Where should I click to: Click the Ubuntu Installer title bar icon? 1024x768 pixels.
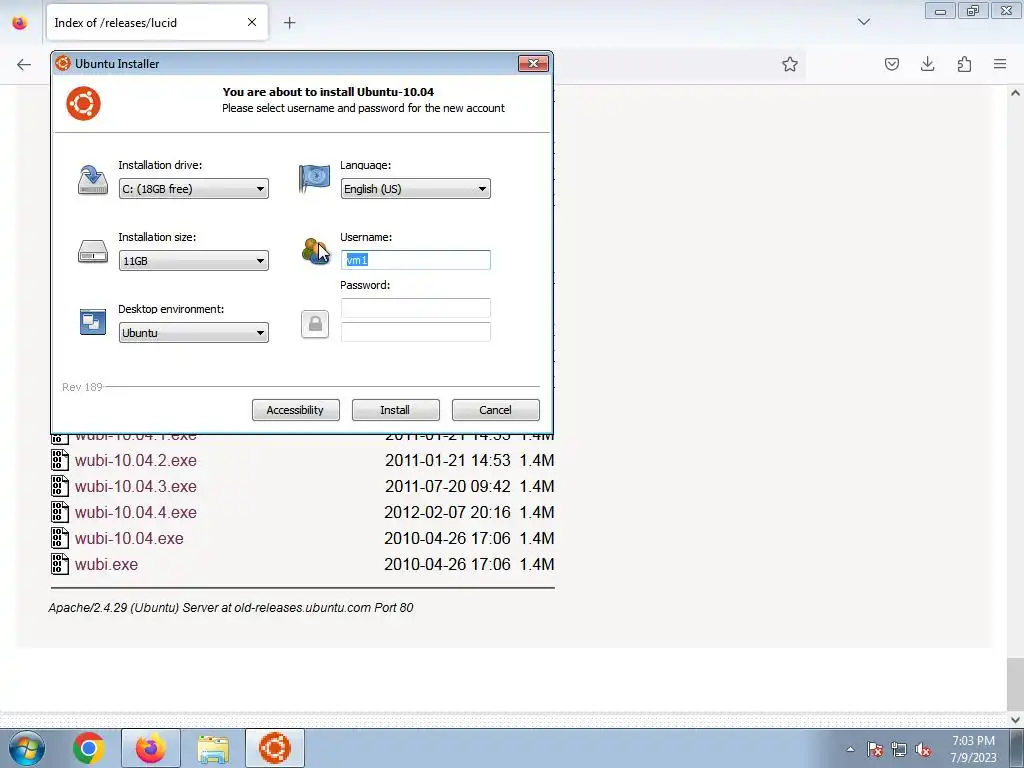(63, 63)
